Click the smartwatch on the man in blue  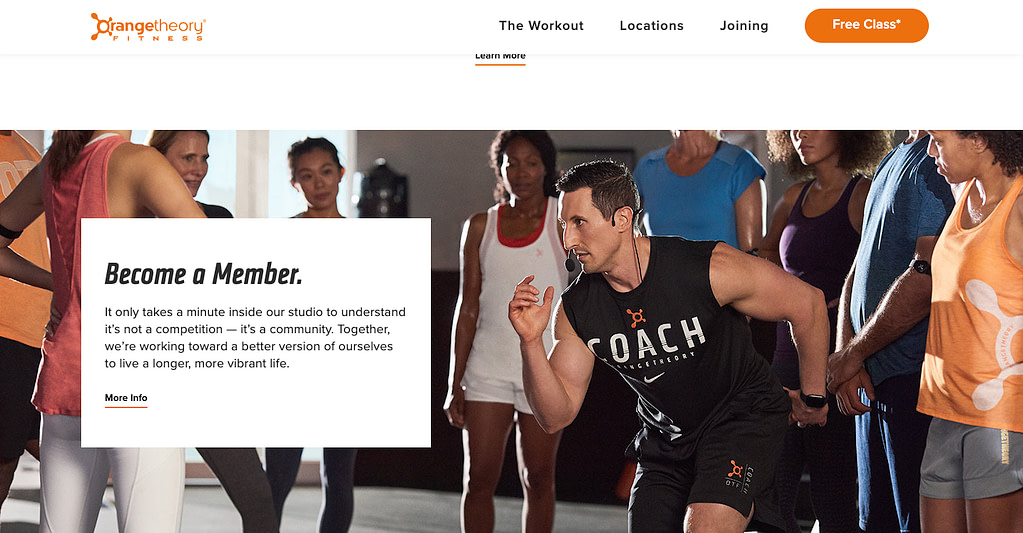pyautogui.click(x=921, y=267)
